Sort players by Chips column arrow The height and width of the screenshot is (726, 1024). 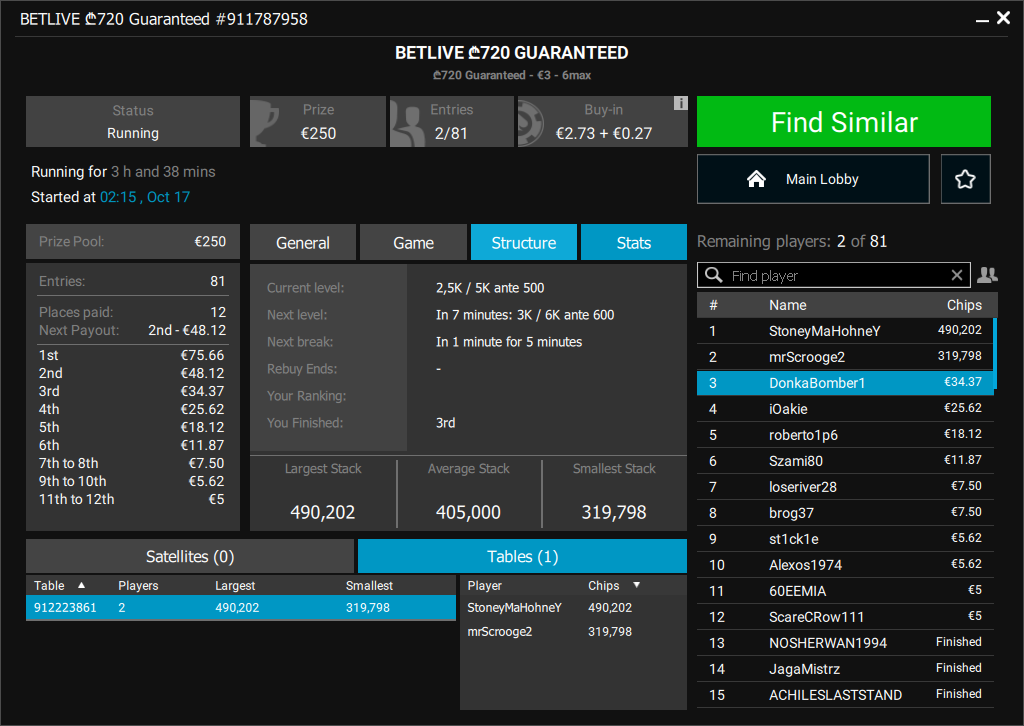pos(636,585)
